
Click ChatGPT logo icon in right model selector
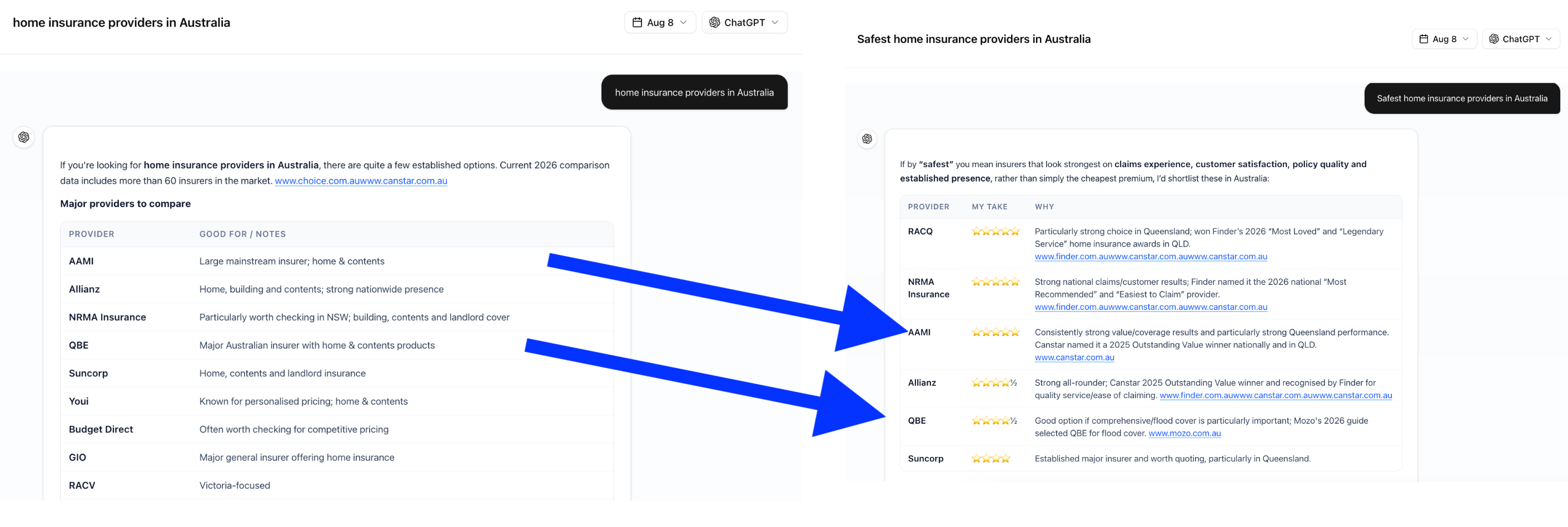[1494, 39]
